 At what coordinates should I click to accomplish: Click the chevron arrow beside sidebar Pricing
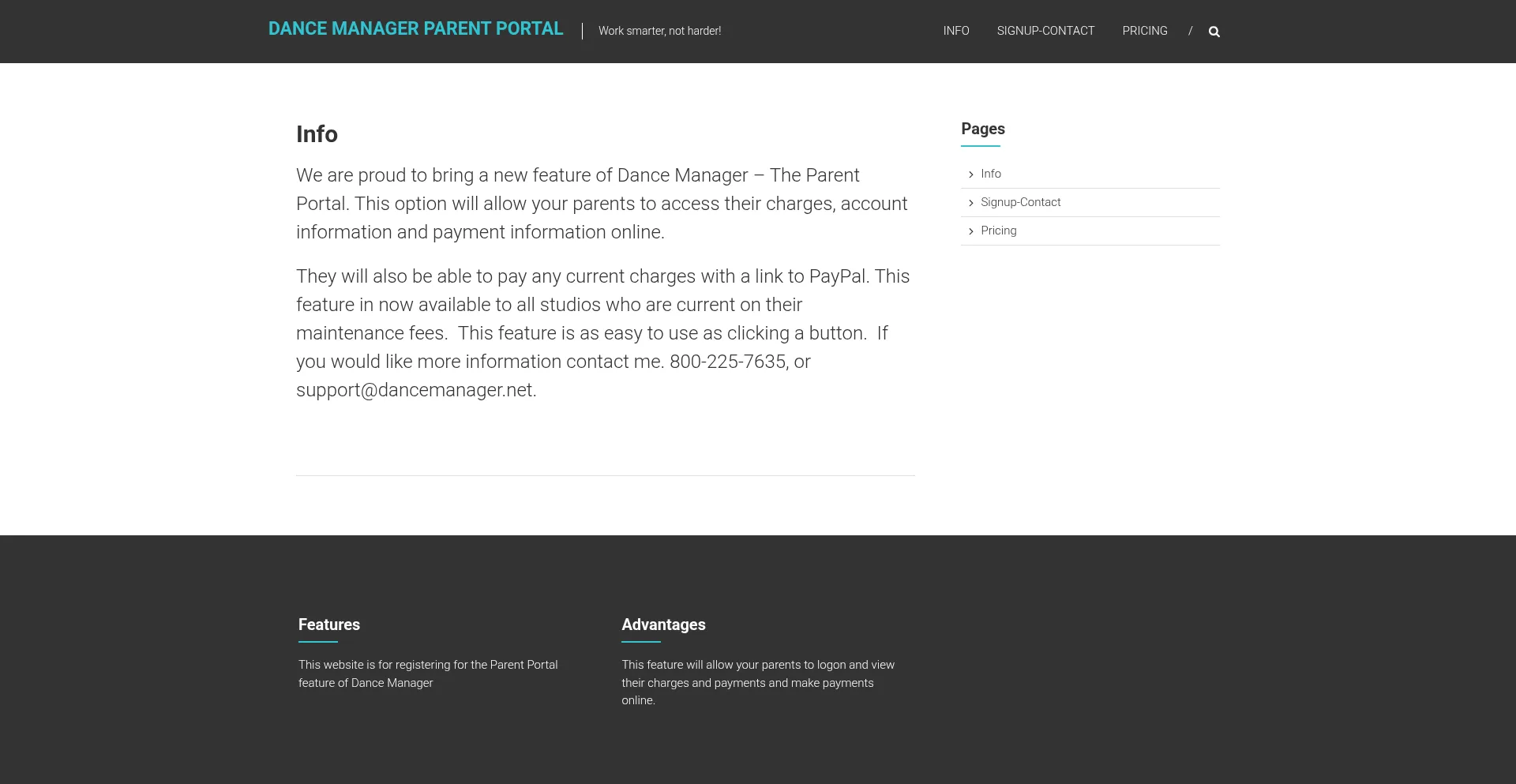970,231
